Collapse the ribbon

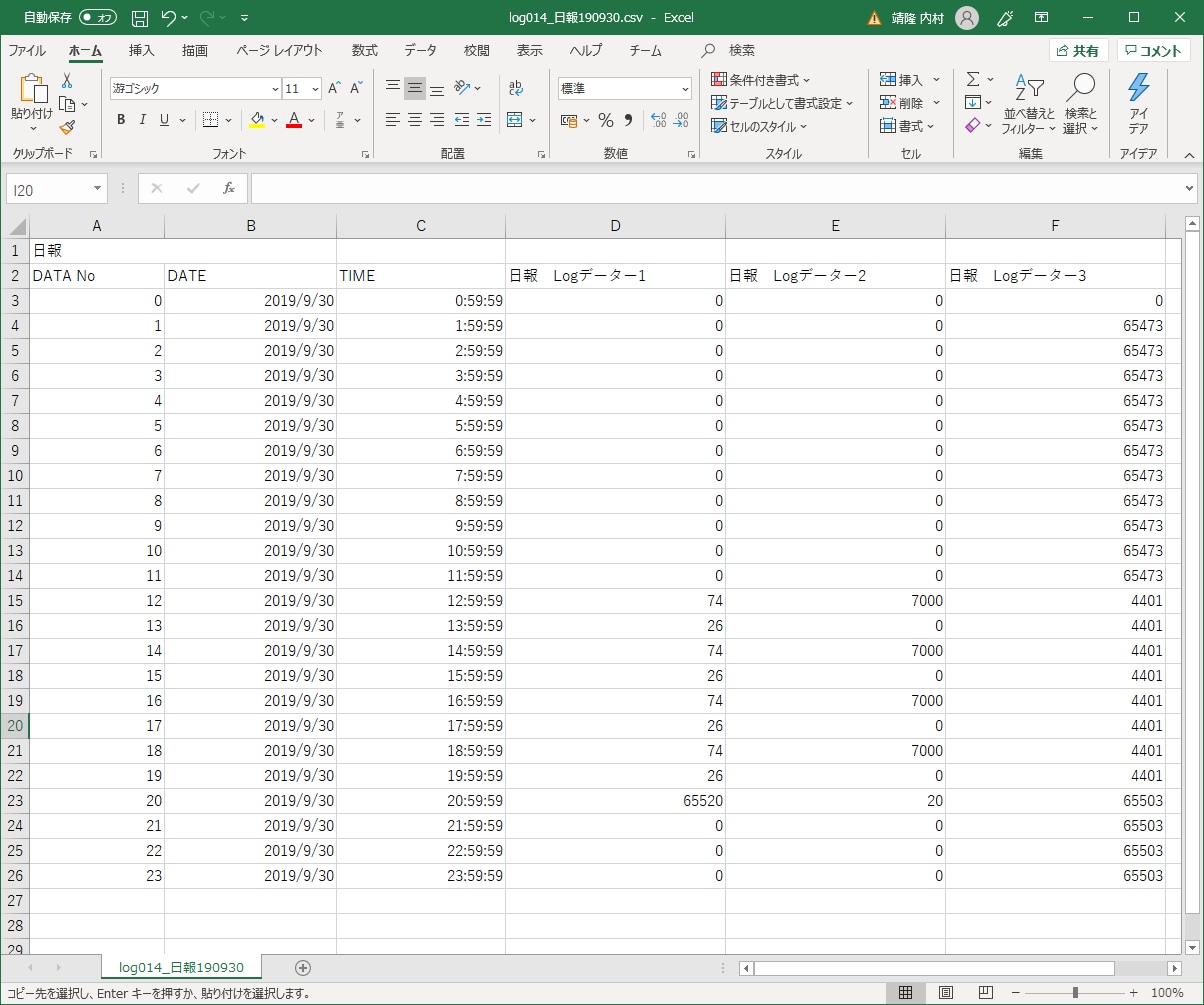coord(1189,155)
